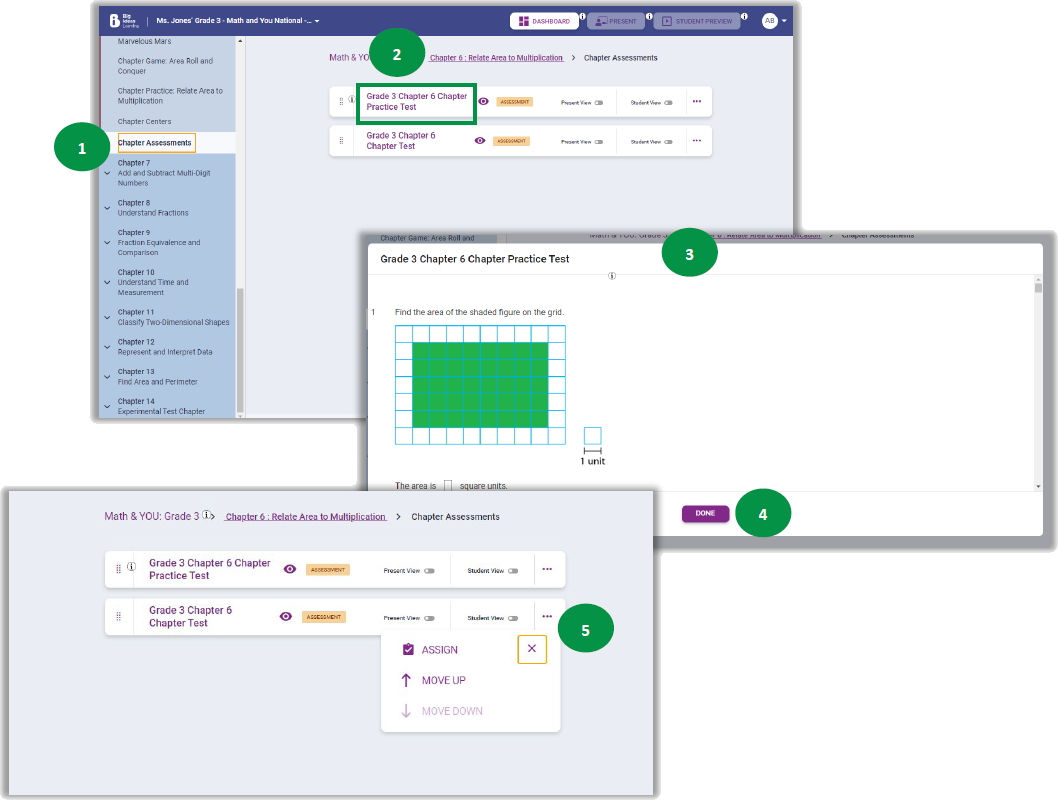Click the Big Ideas Learning logo
Viewport: 1058px width, 800px height.
tap(121, 20)
